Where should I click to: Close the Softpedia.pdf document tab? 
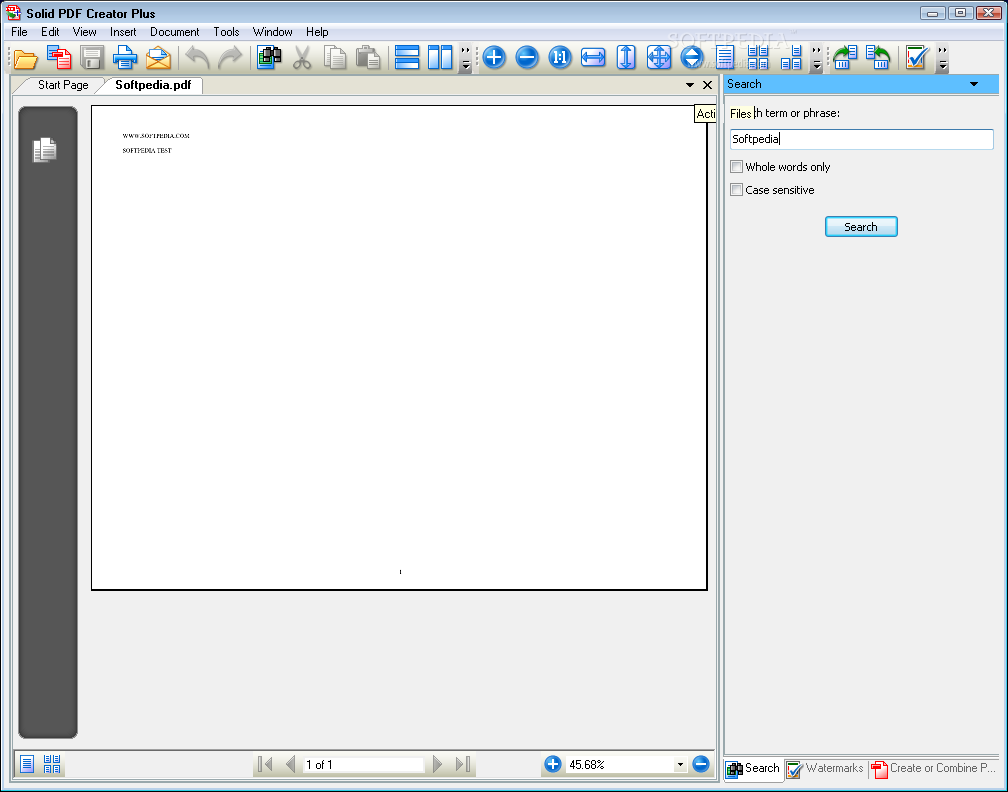point(708,85)
